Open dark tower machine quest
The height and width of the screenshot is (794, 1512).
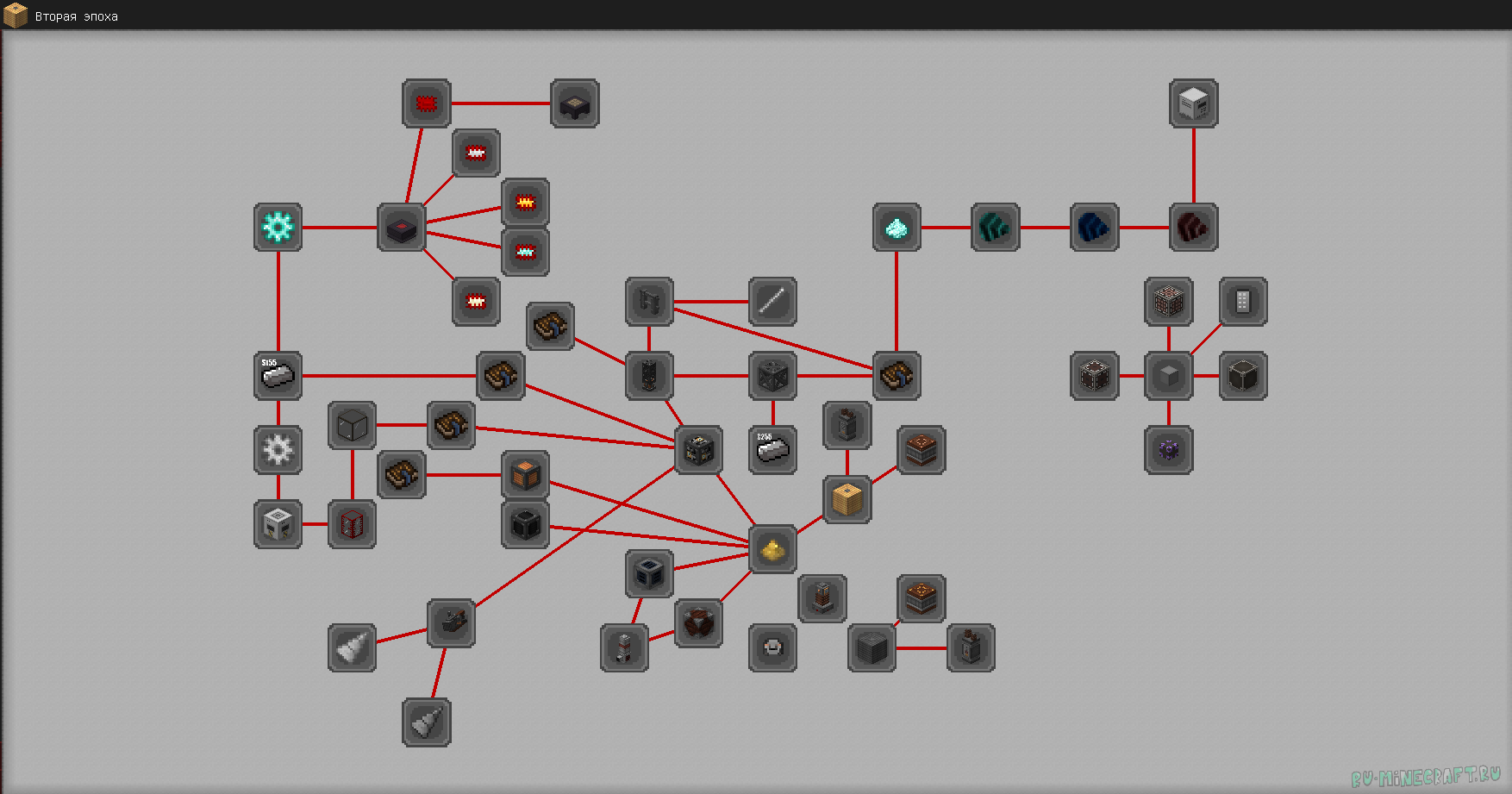coord(649,376)
